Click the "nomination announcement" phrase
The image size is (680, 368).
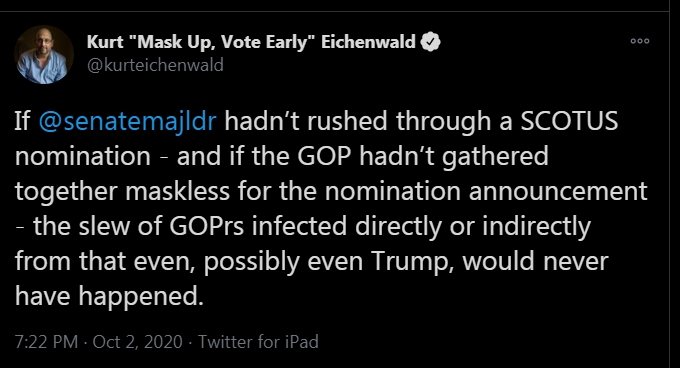pyautogui.click(x=486, y=191)
